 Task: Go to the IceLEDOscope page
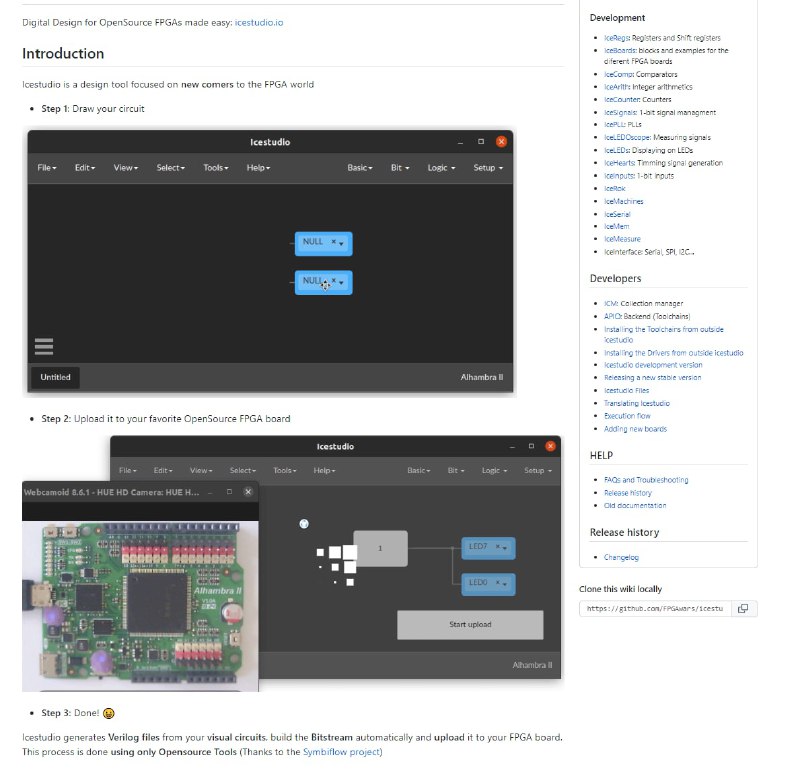pos(627,137)
